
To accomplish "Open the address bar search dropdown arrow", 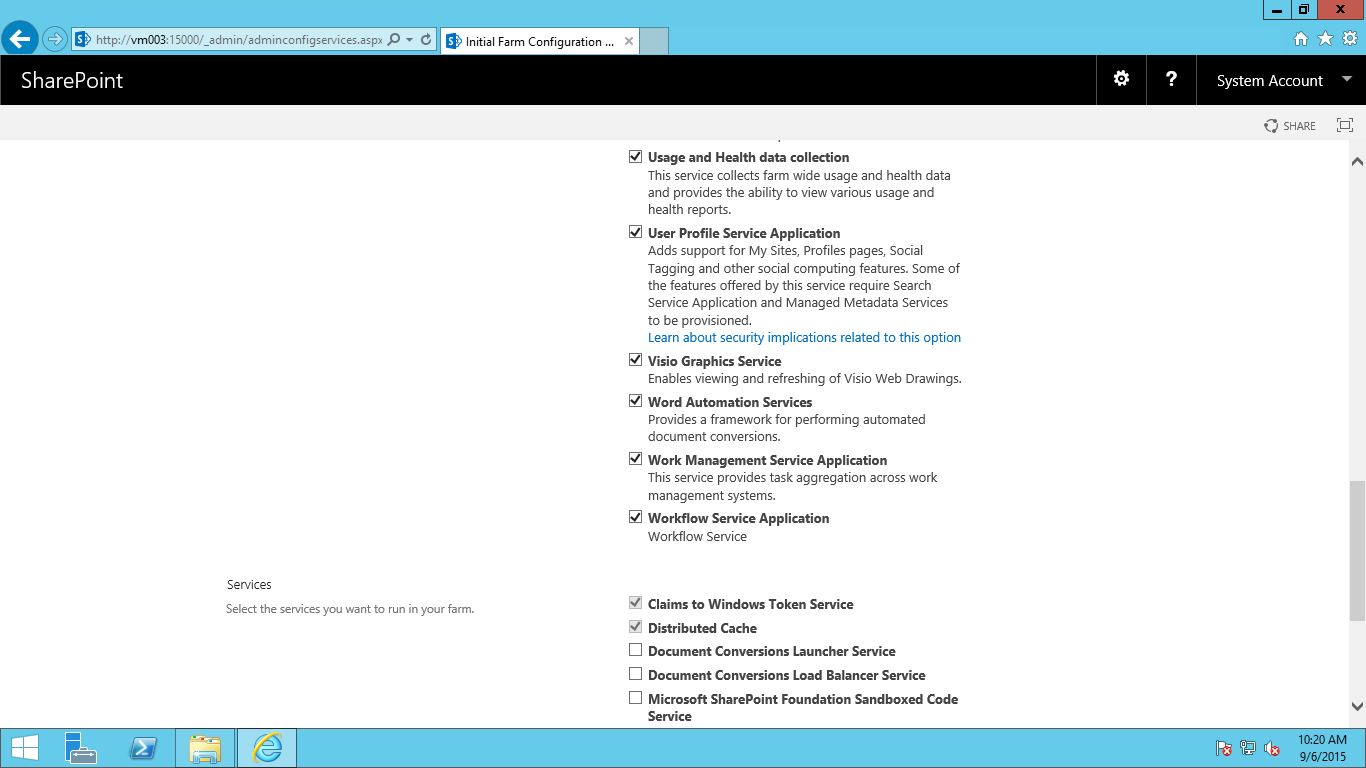I will (x=409, y=40).
